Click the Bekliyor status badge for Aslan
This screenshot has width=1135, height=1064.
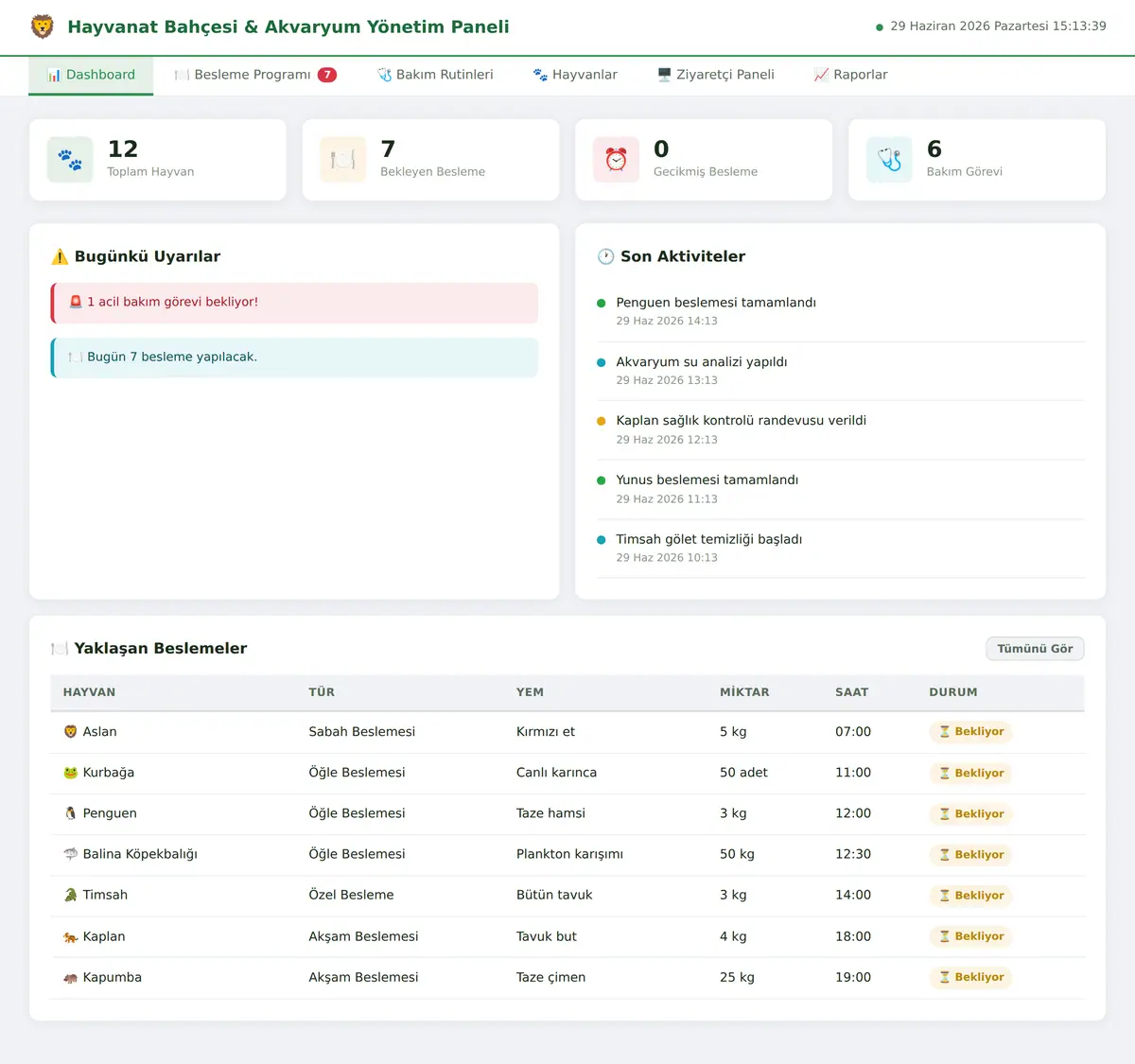coord(971,732)
